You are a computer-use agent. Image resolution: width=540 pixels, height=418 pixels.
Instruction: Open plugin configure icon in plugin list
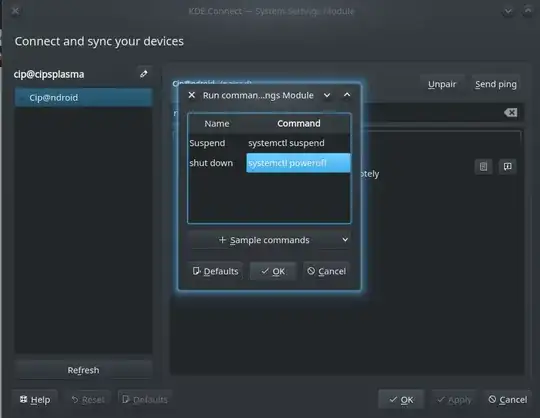[484, 167]
